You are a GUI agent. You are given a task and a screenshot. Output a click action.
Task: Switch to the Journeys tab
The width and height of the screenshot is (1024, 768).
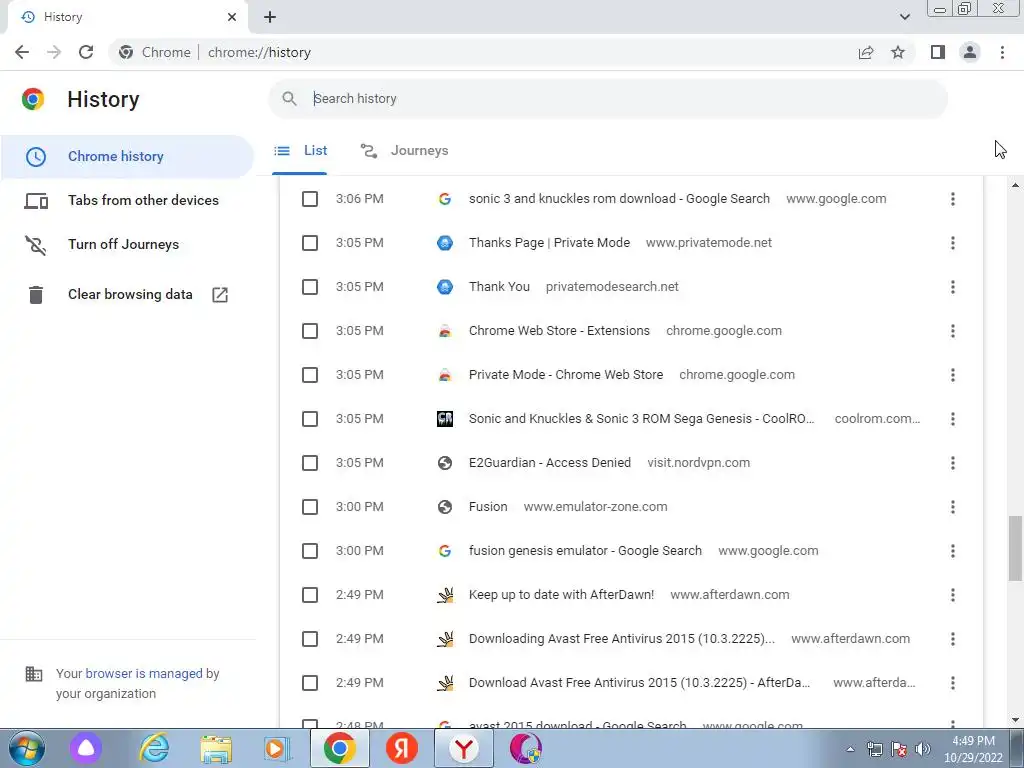[404, 151]
